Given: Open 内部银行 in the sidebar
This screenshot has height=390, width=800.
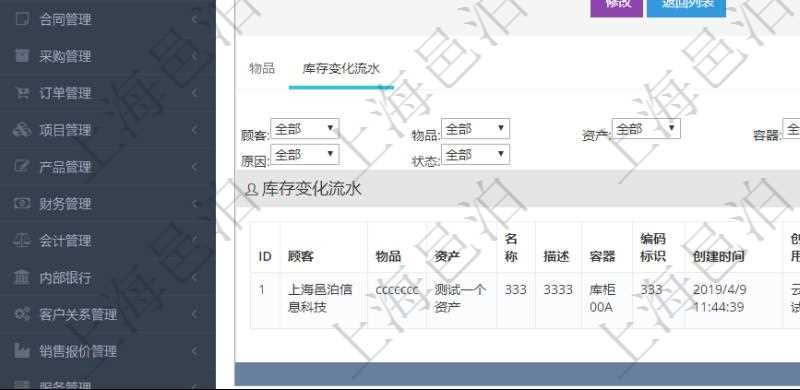Looking at the screenshot, I should tap(108, 277).
